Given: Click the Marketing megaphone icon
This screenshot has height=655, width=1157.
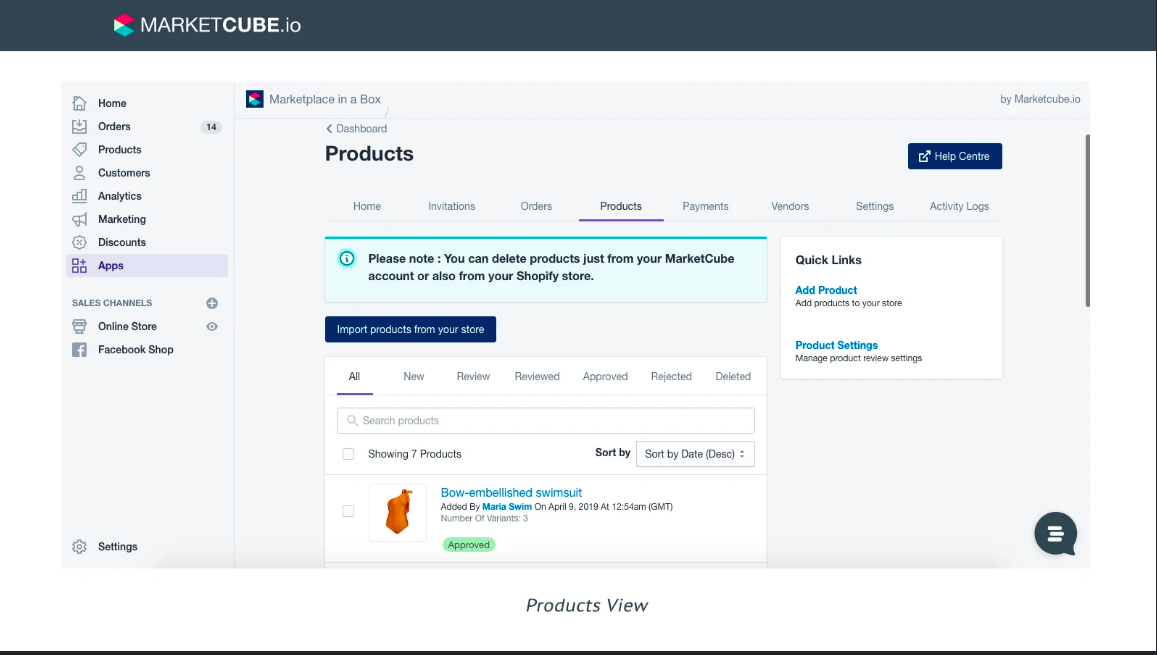Looking at the screenshot, I should (x=79, y=219).
